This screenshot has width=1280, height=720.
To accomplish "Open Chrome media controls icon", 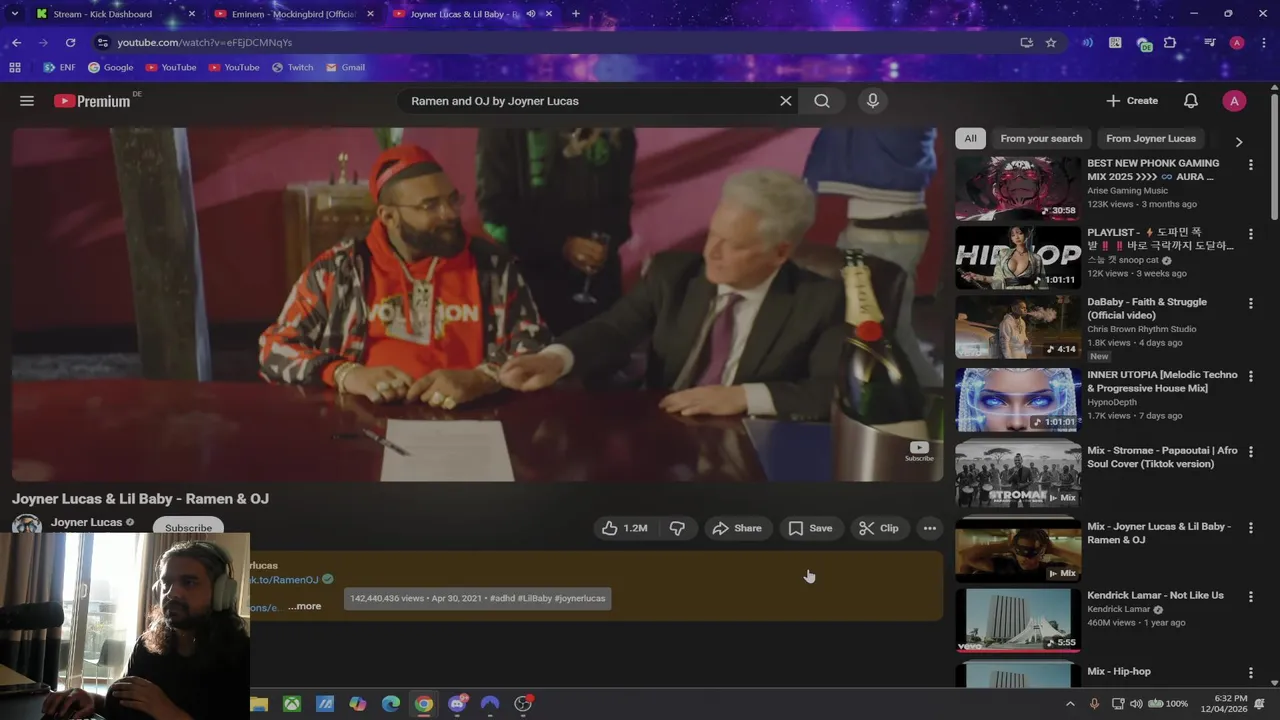I will pos(1209,43).
